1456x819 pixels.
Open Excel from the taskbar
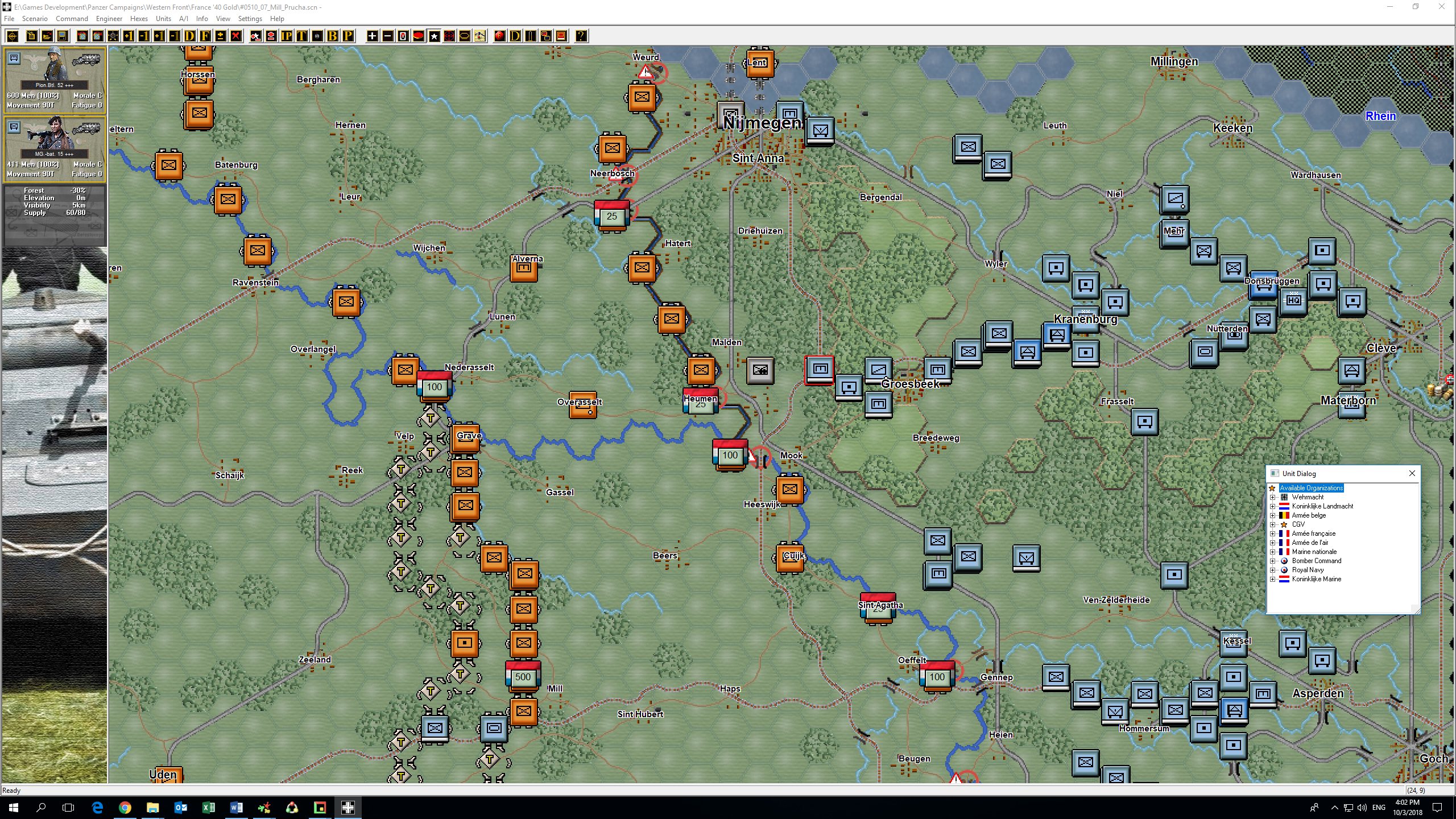point(209,807)
